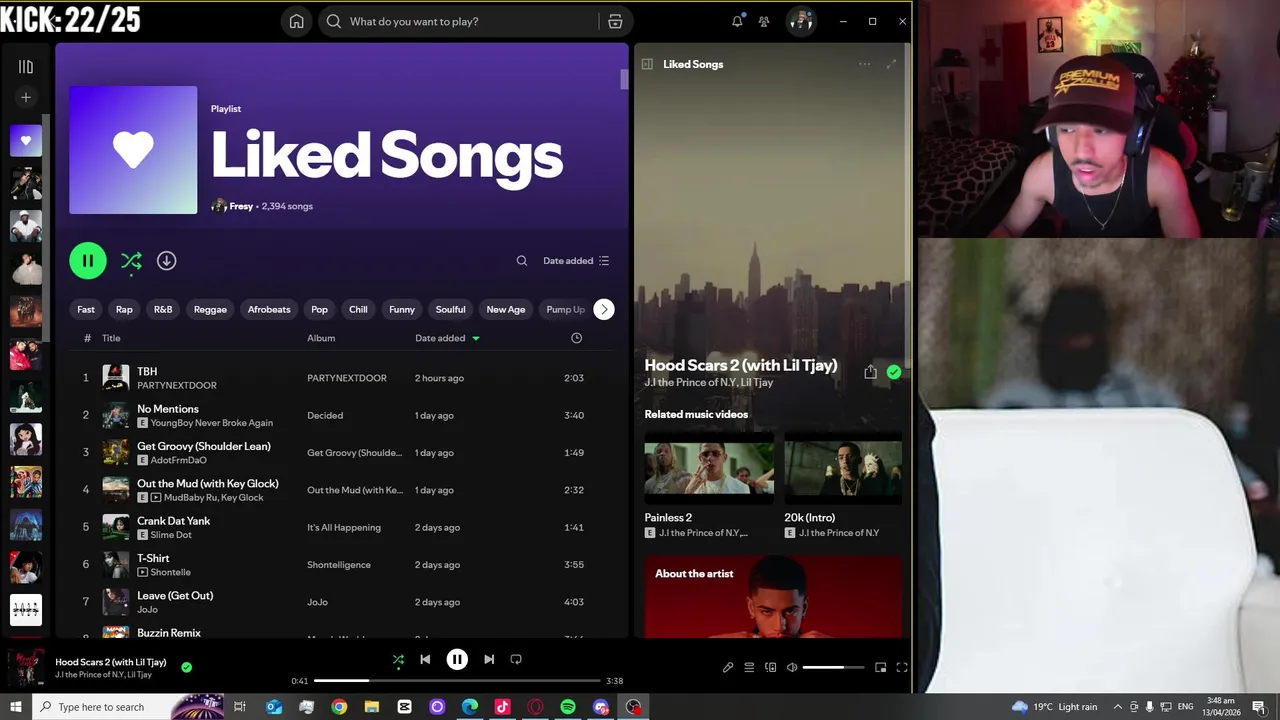This screenshot has height=720, width=1280.
Task: Filter by the Chill tag
Action: coord(358,309)
